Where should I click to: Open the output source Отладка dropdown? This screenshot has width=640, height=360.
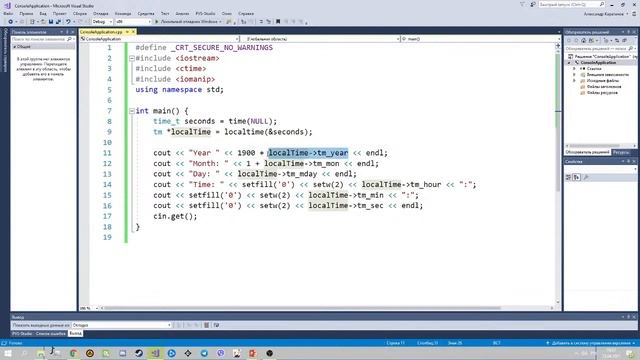tap(122, 325)
